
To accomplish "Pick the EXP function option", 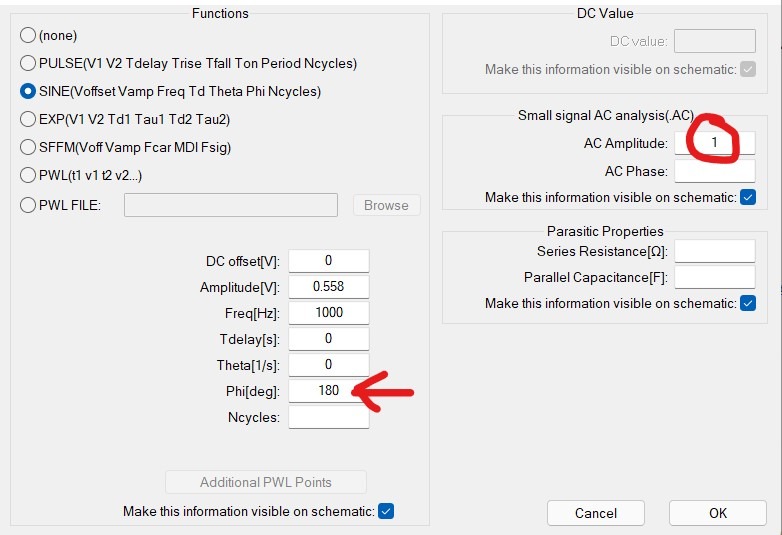I will pos(28,119).
